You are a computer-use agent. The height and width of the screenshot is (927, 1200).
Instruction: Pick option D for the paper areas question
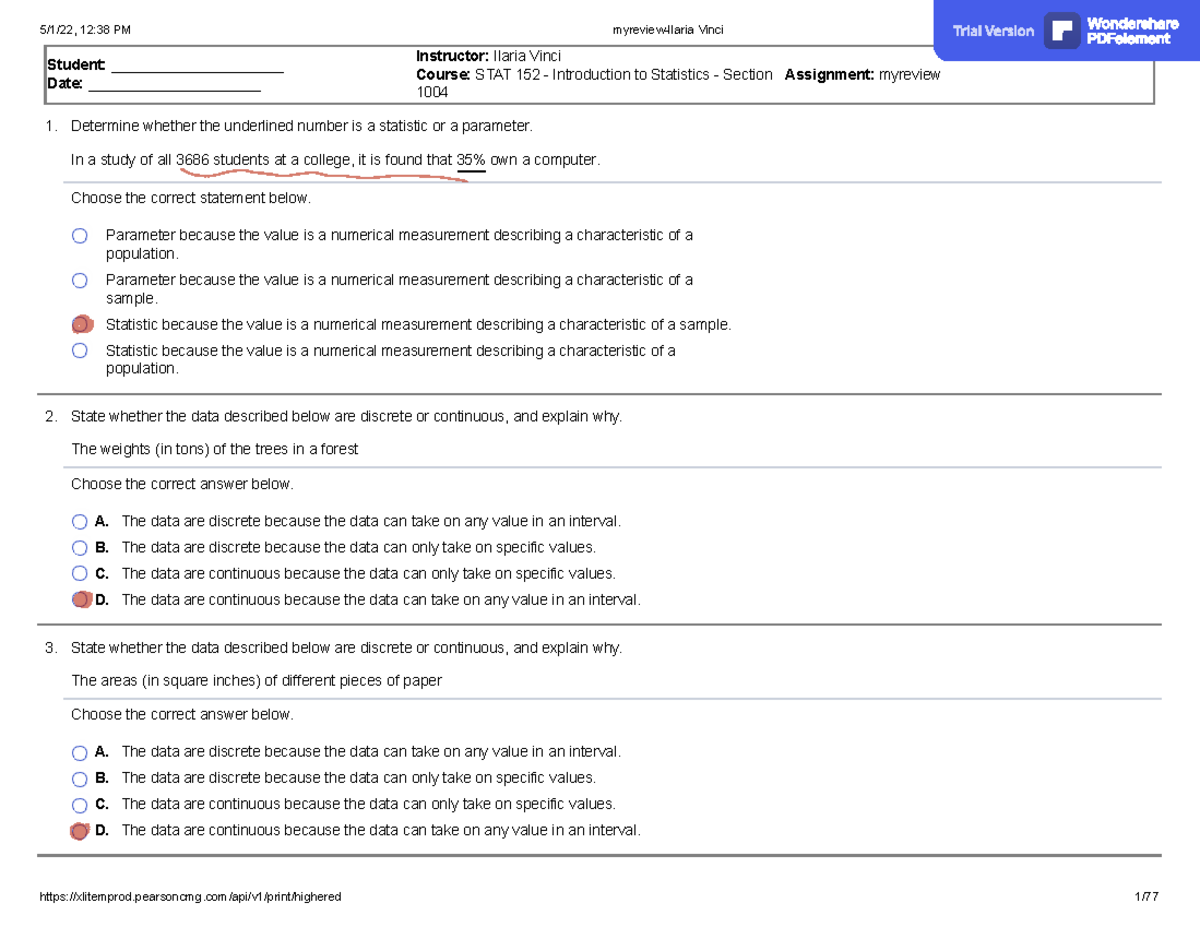(80, 831)
